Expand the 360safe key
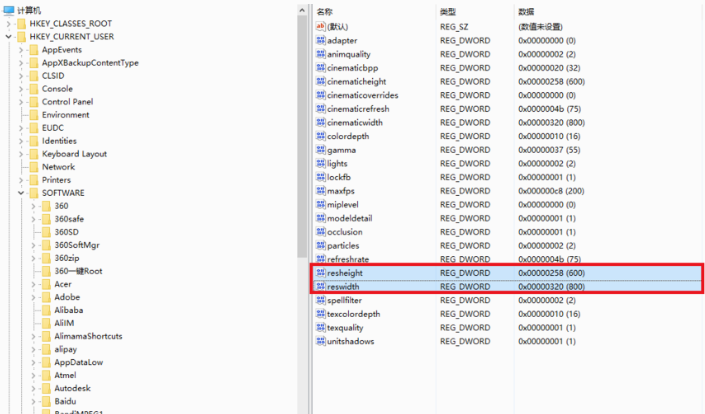 coord(33,219)
